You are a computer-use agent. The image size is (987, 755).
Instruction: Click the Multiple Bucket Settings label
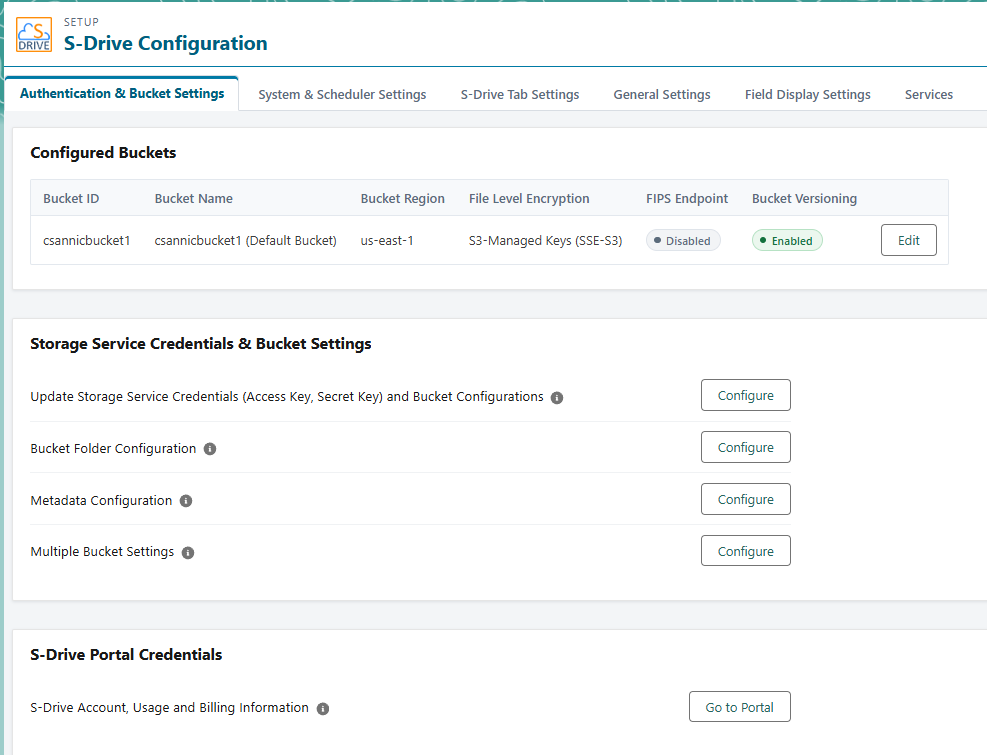(102, 552)
